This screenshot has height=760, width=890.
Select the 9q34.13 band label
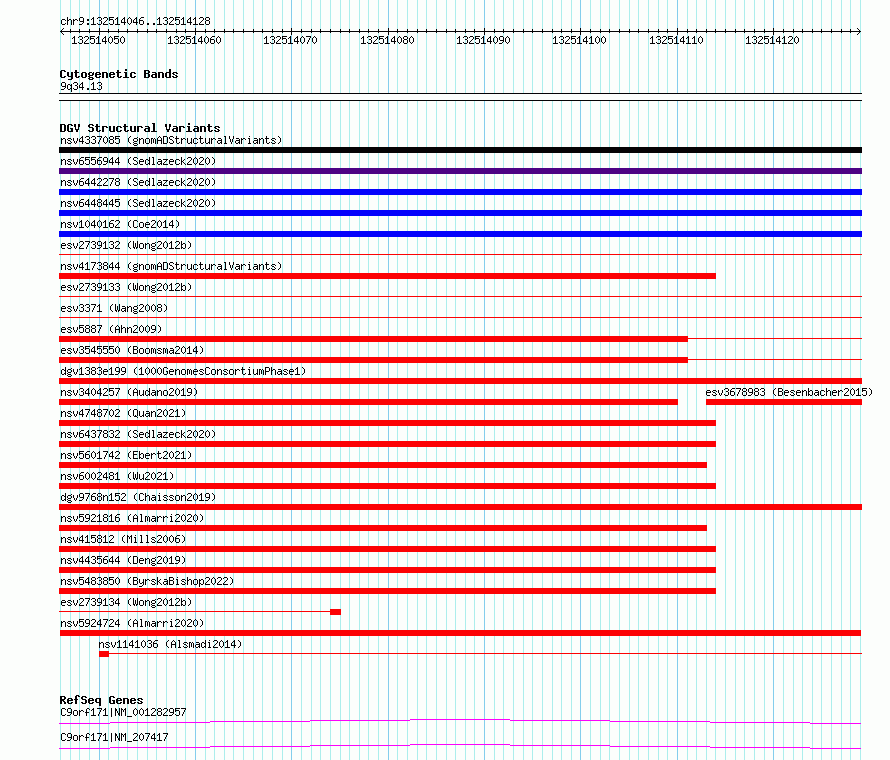(x=81, y=86)
